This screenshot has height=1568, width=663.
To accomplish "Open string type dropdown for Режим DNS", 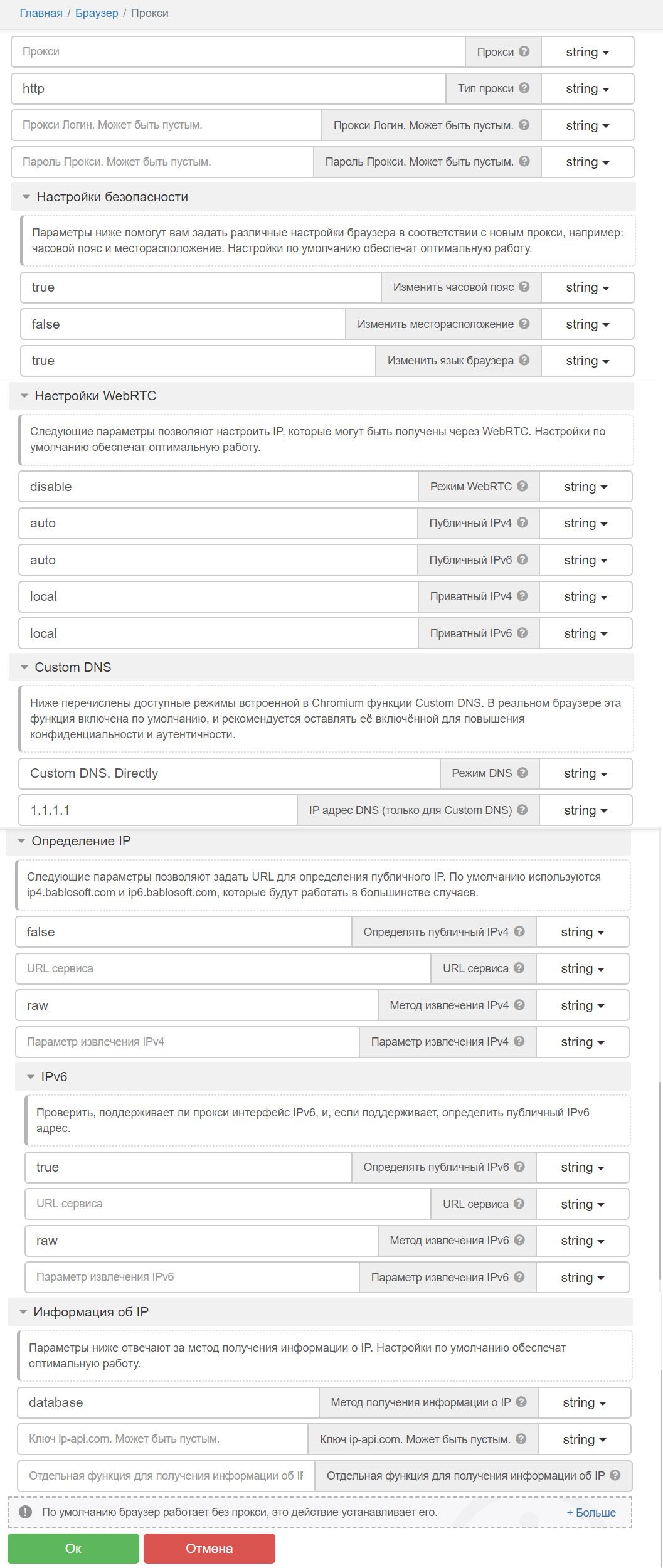I will pyautogui.click(x=585, y=773).
